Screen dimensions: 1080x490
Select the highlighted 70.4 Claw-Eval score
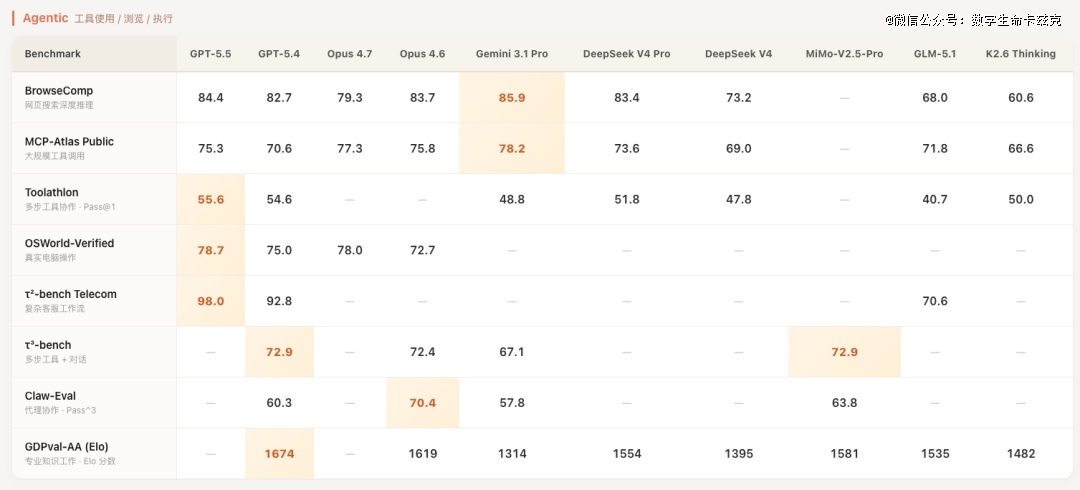coord(422,403)
